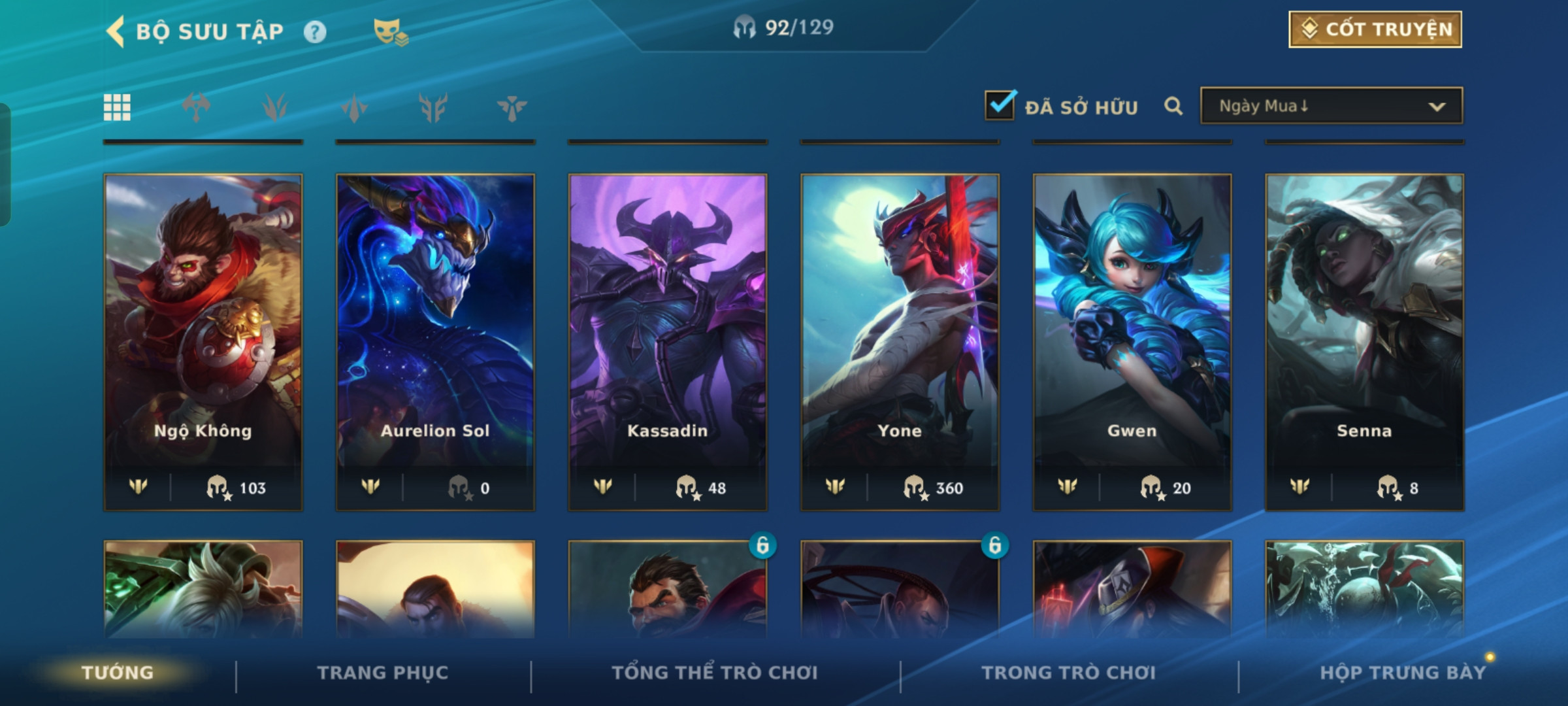Go back using the Bộ Sưu Tập arrow

coord(116,31)
